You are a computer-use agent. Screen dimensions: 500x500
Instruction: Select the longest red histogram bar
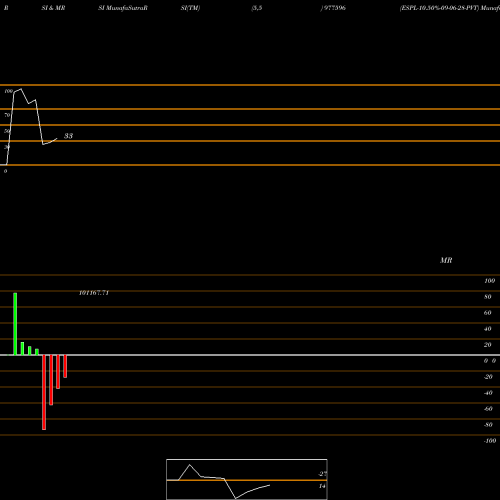[x=44, y=392]
